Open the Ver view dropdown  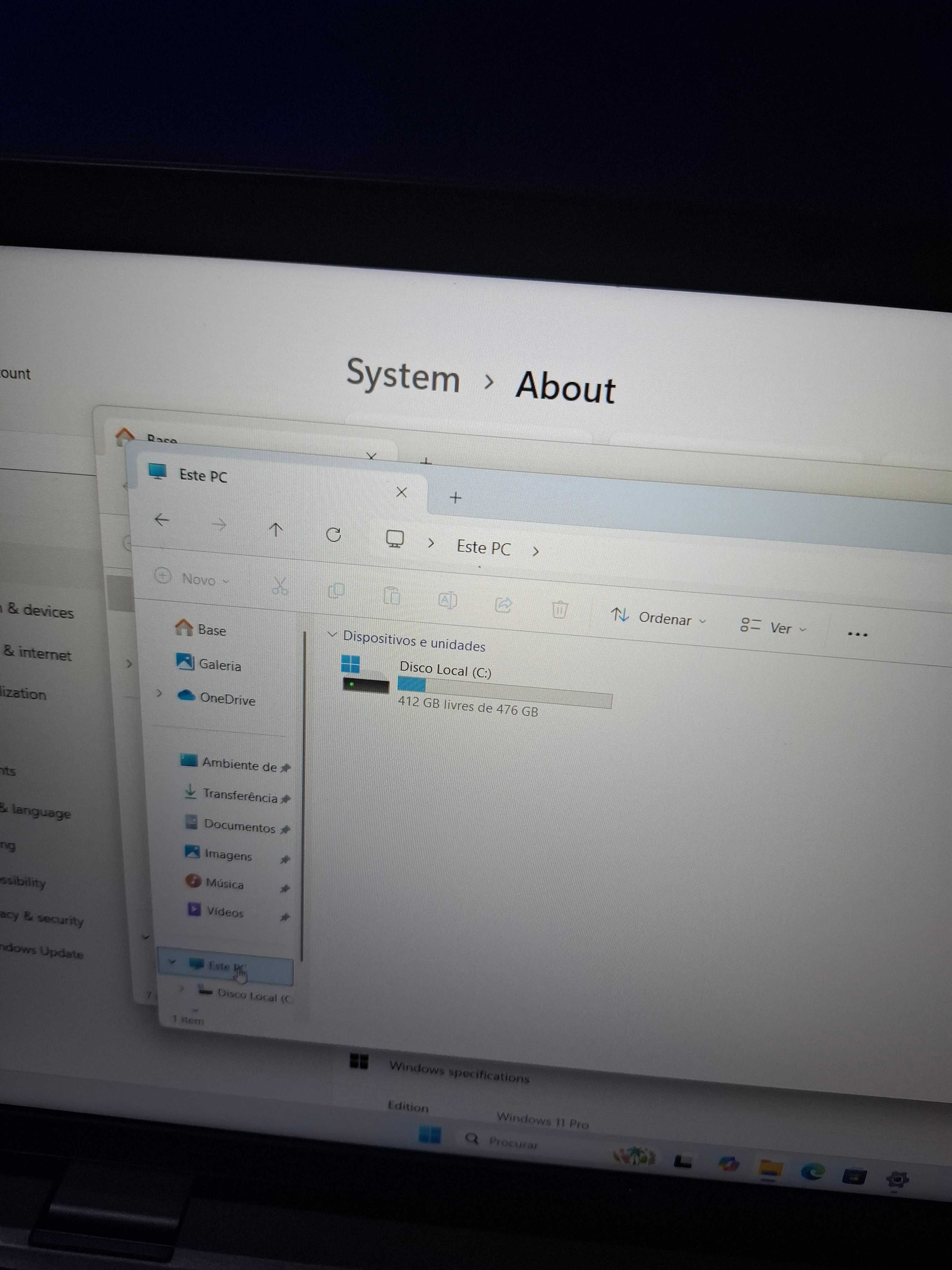click(773, 627)
